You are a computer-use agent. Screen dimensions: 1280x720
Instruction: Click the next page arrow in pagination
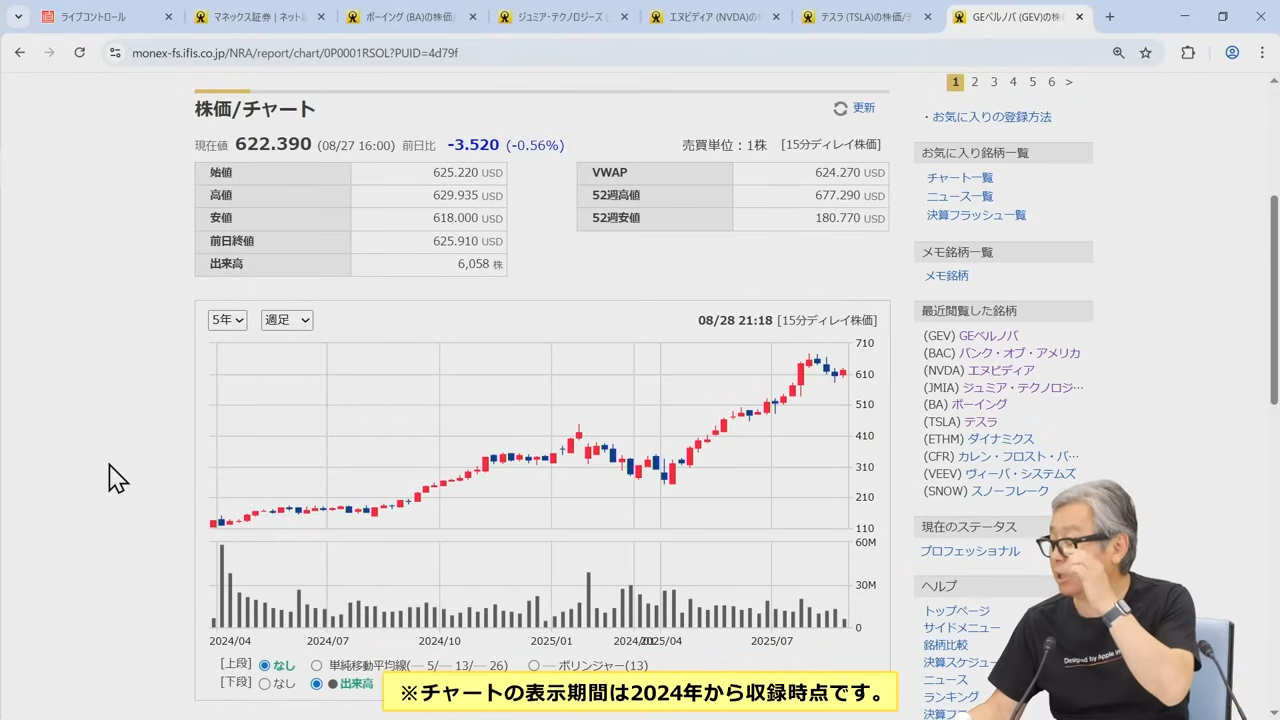point(1069,82)
